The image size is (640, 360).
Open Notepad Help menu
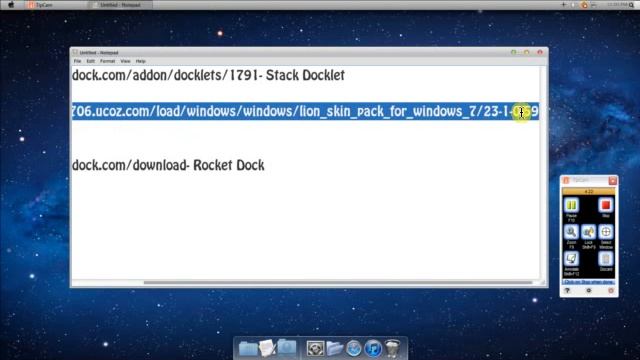(x=140, y=61)
